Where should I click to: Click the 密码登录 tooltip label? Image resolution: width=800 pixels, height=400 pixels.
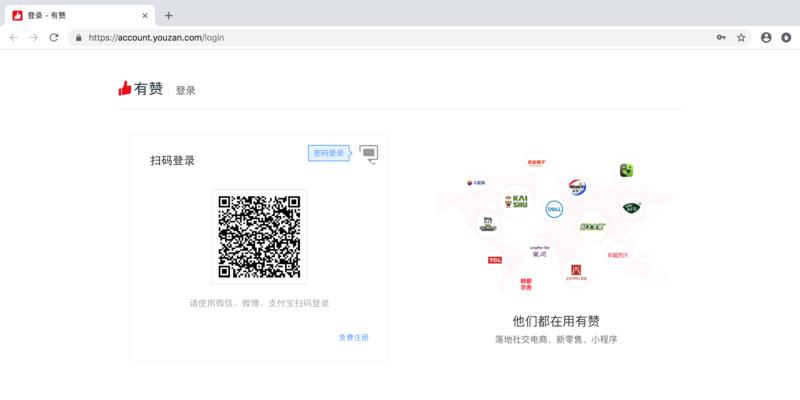329,153
